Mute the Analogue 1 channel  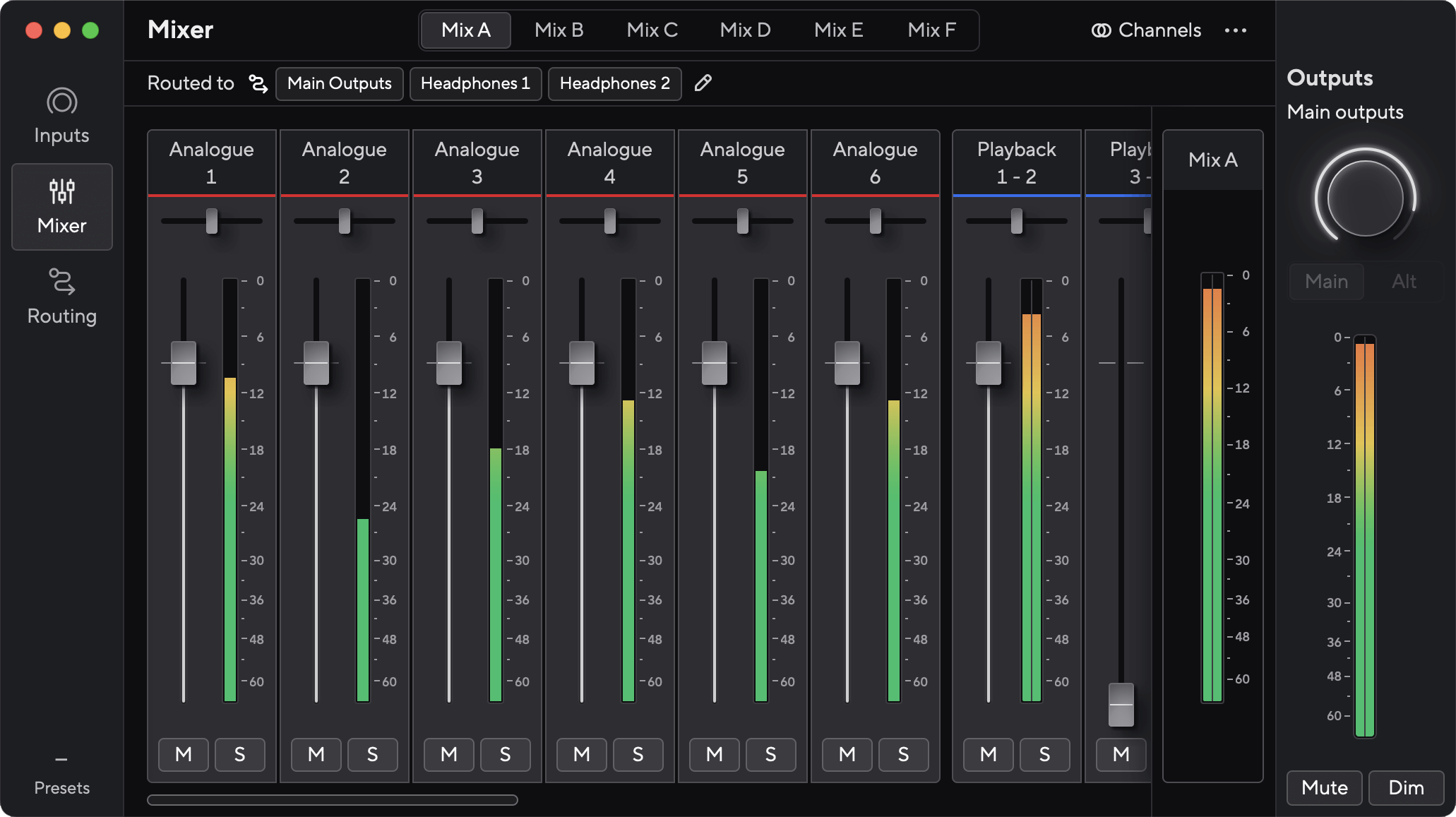click(184, 754)
